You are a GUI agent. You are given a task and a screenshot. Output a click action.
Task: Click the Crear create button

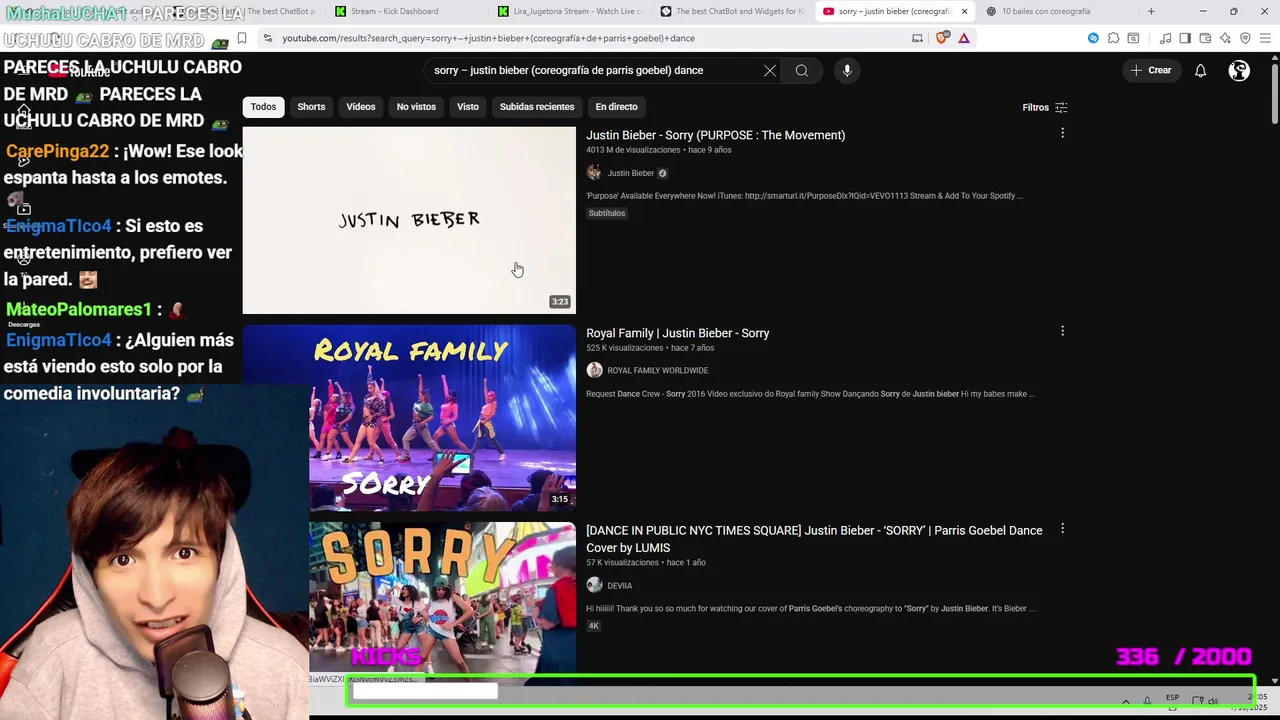[1151, 71]
